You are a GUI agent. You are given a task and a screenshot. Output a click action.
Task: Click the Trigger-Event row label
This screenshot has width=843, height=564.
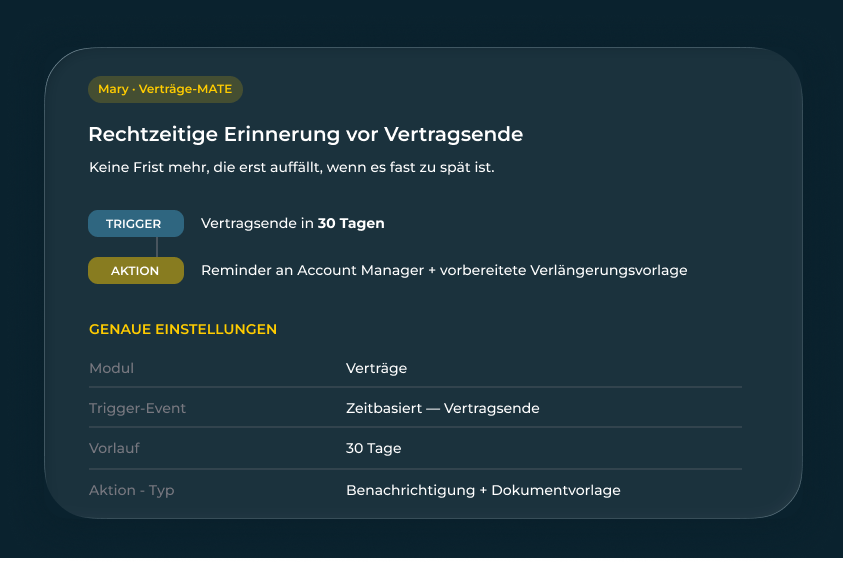137,408
